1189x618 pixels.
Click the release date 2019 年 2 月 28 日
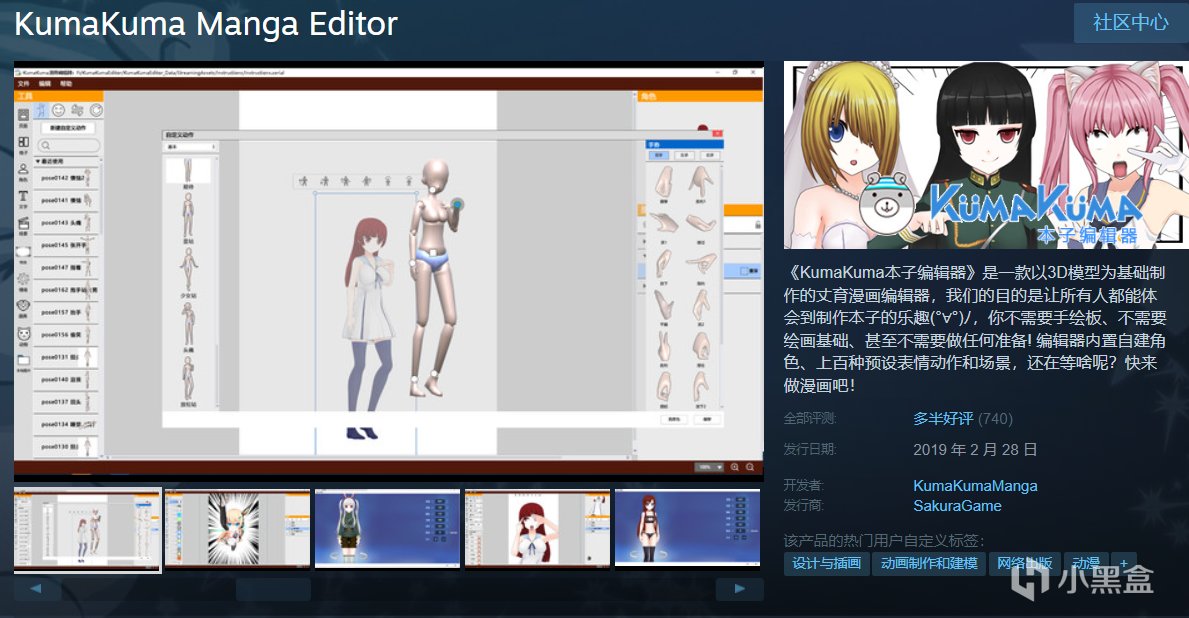974,450
